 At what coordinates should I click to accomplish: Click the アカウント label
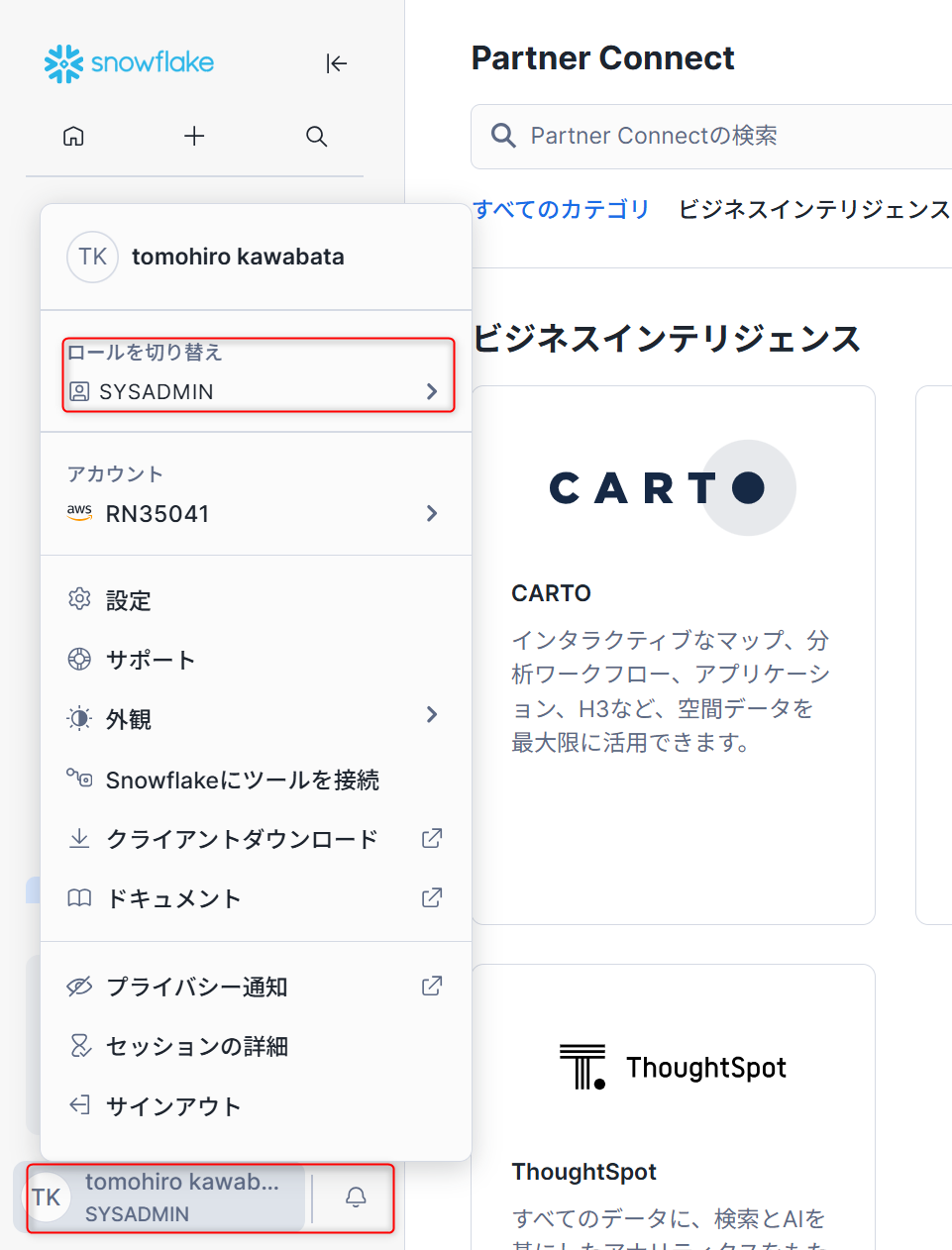click(x=115, y=473)
